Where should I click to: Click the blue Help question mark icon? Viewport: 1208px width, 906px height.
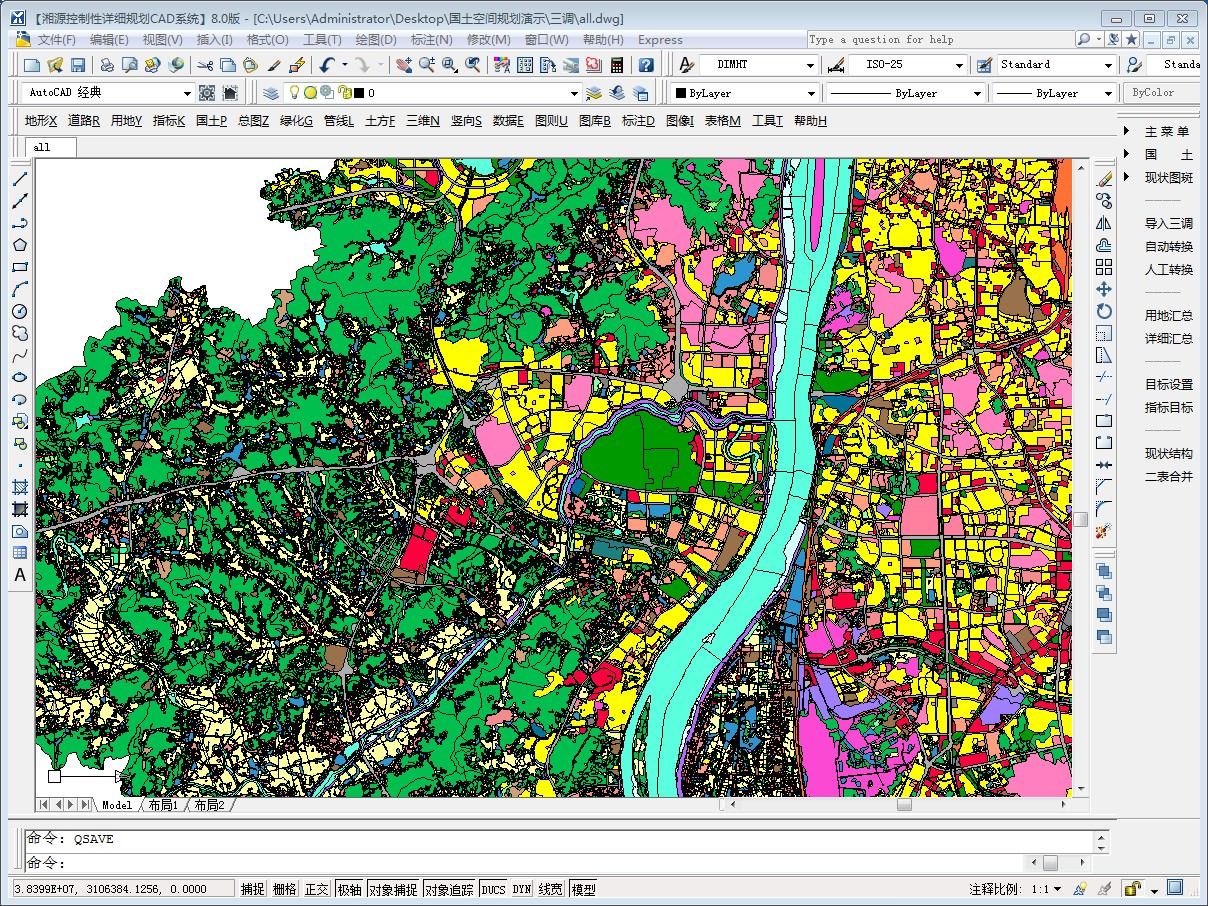646,65
